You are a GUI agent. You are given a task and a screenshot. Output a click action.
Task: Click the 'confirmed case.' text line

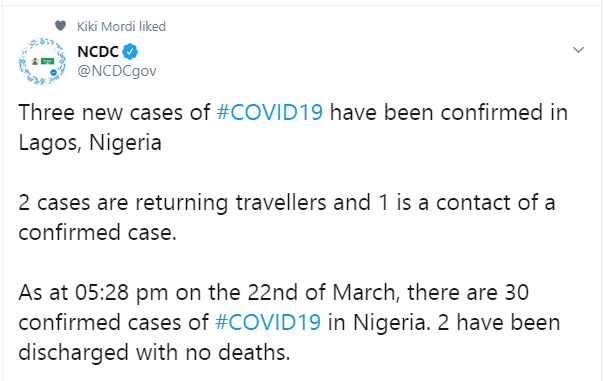click(x=97, y=233)
